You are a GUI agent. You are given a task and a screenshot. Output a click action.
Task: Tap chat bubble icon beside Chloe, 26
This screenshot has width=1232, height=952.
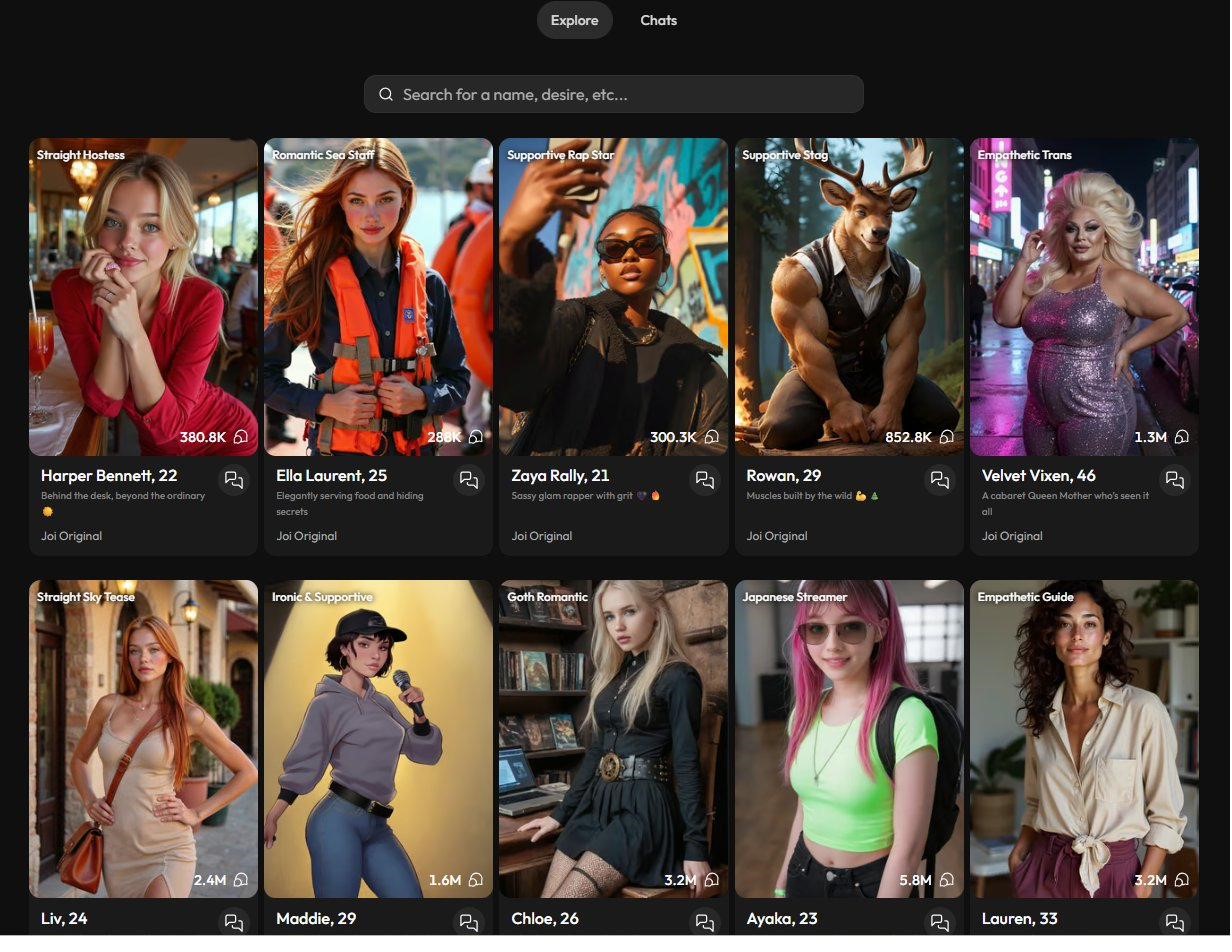pyautogui.click(x=705, y=922)
